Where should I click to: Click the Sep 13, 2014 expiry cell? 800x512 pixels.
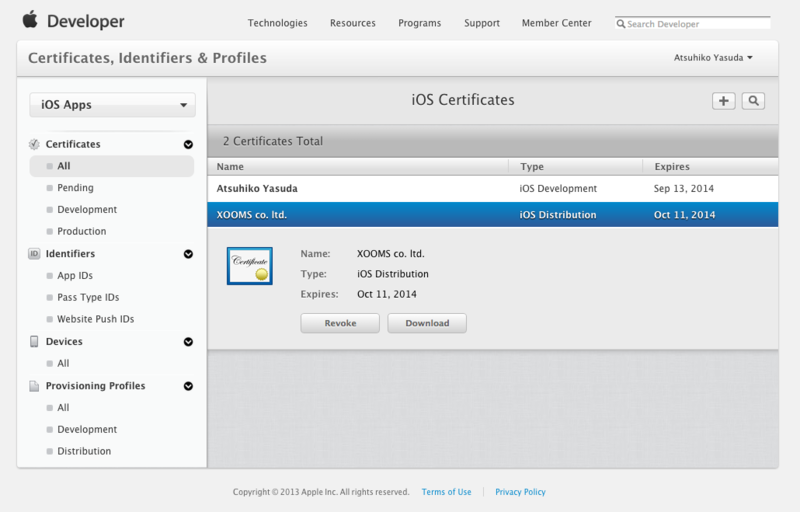tap(684, 189)
